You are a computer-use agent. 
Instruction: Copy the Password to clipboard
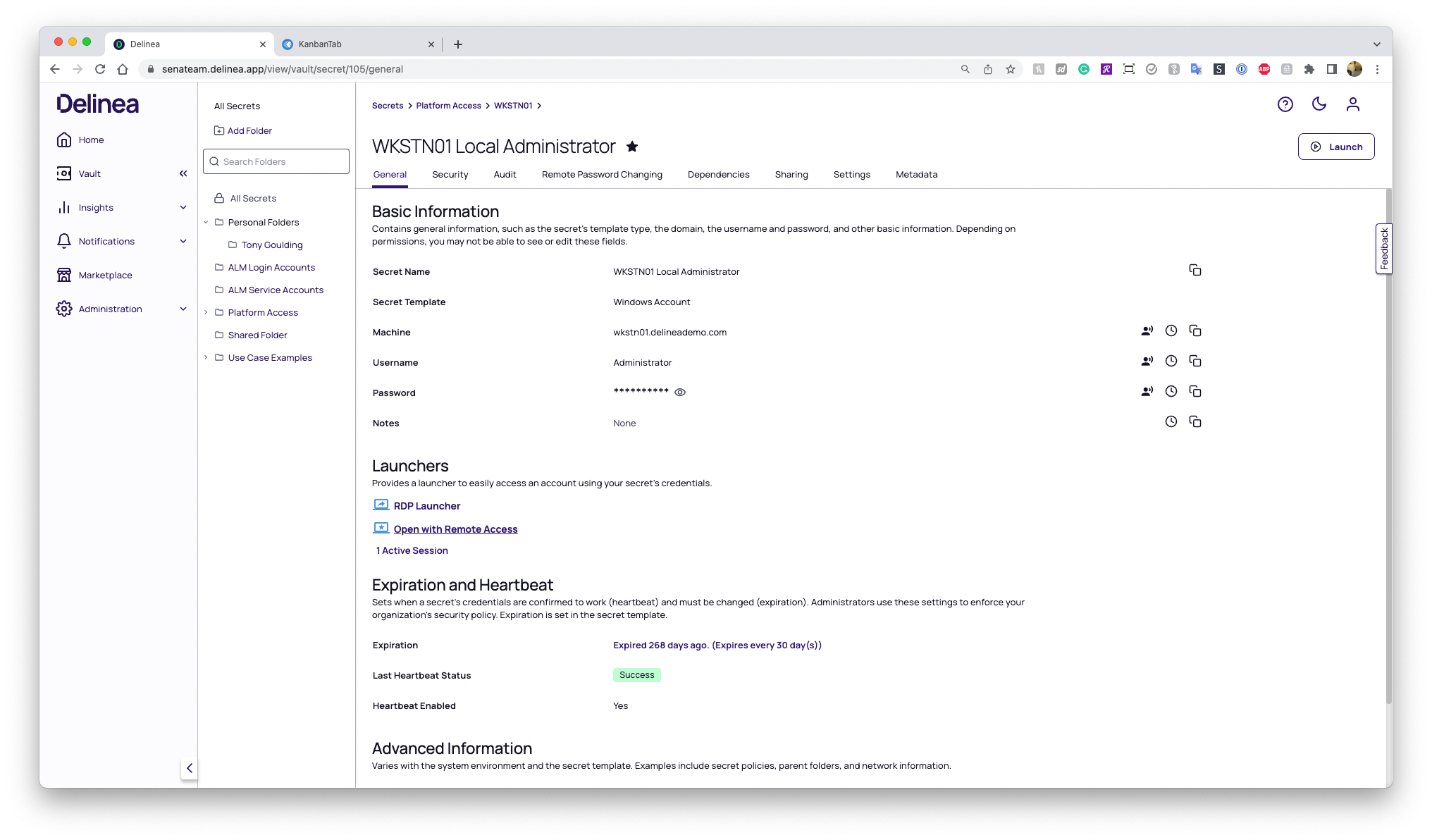tap(1195, 392)
